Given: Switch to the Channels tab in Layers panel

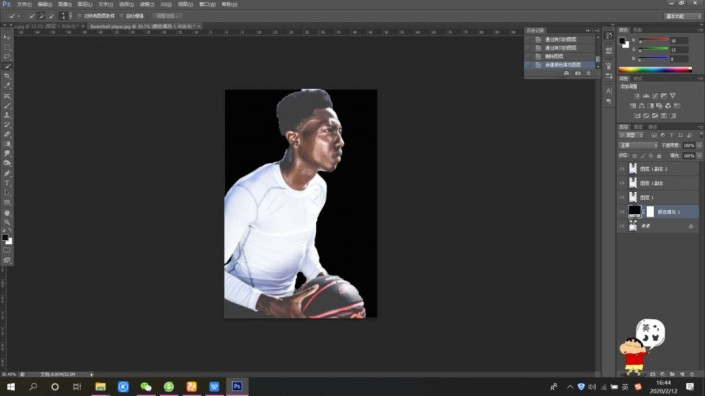Looking at the screenshot, I should [x=638, y=127].
